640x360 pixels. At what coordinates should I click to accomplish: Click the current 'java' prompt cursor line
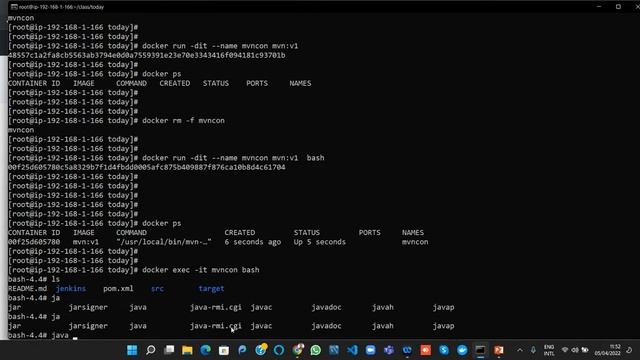(42, 335)
